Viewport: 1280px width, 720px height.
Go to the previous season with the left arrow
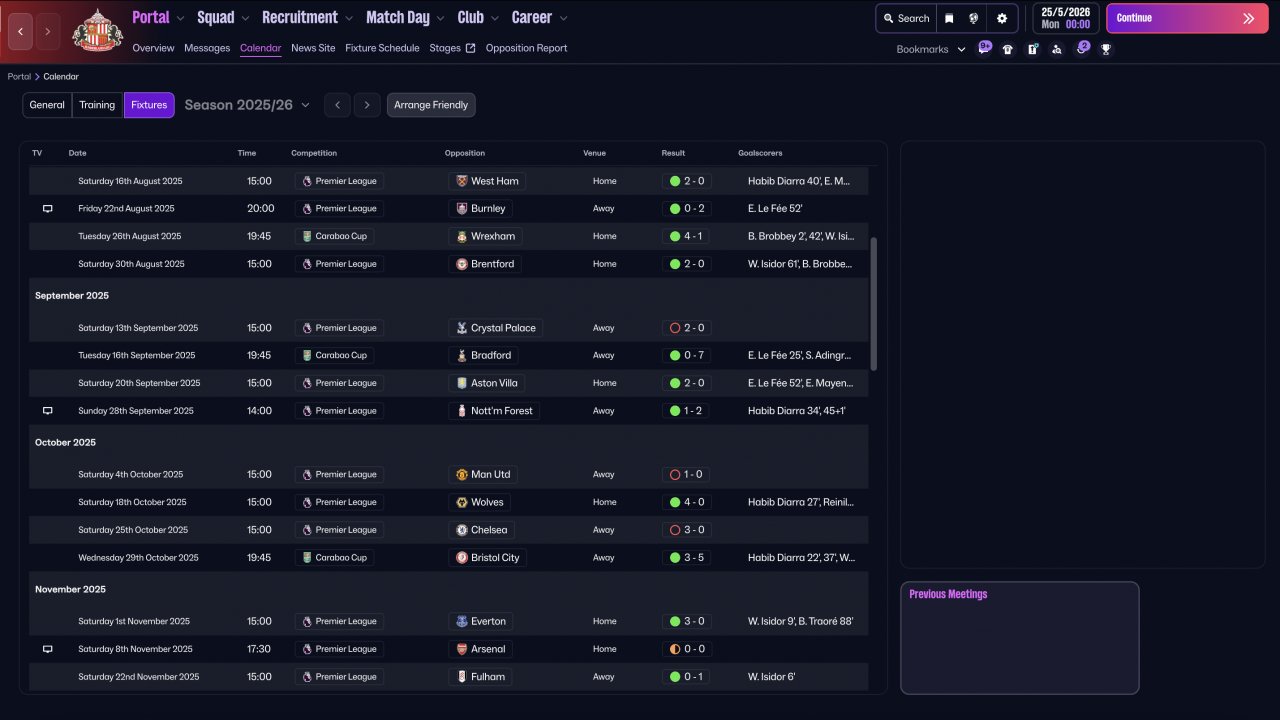pos(337,105)
